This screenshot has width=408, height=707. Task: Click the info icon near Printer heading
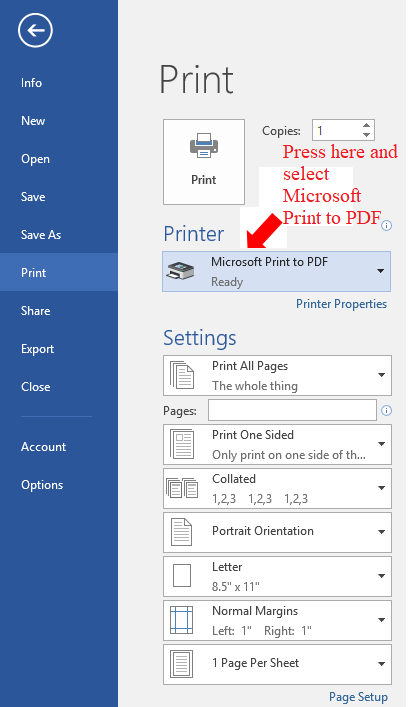coord(386,225)
